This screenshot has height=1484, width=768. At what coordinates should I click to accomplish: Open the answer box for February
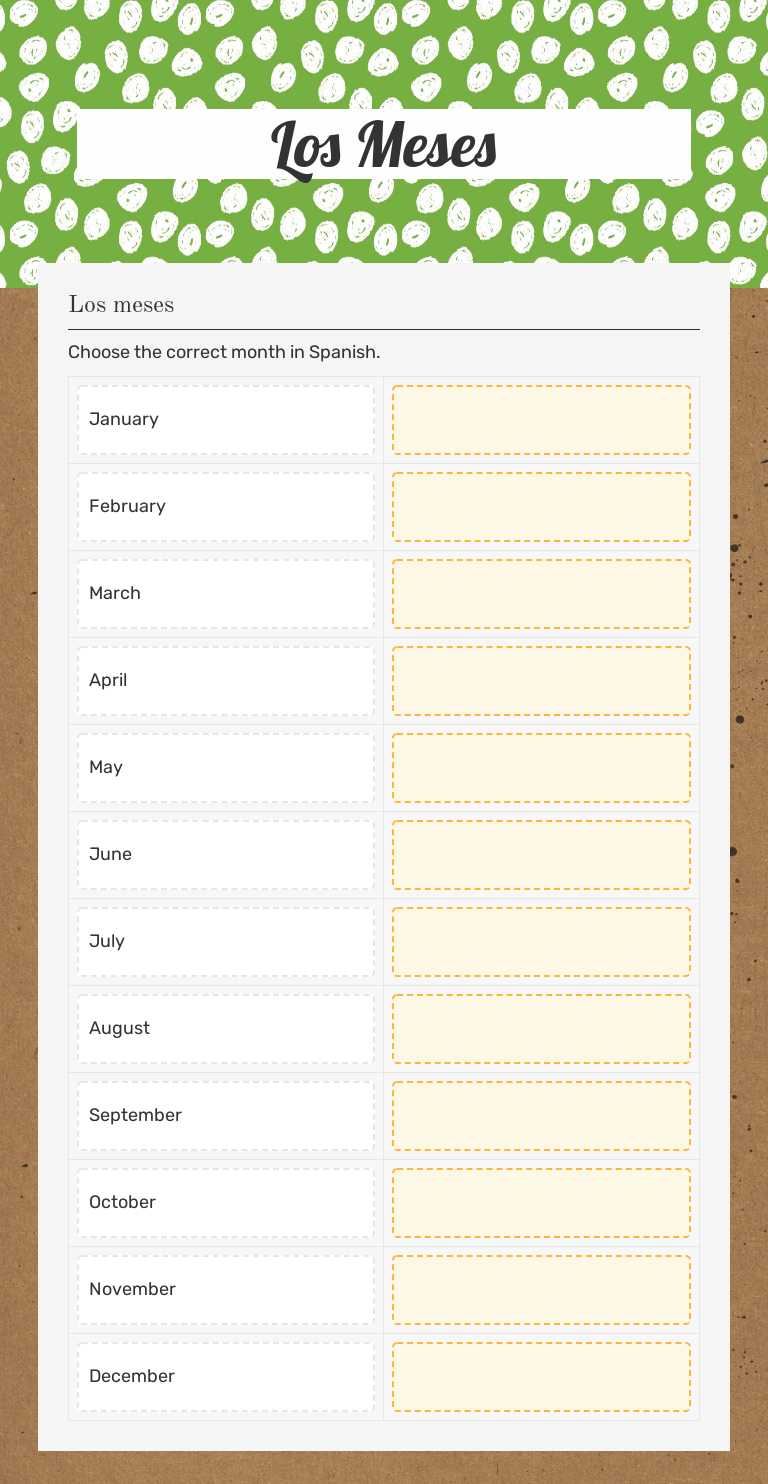(x=541, y=507)
